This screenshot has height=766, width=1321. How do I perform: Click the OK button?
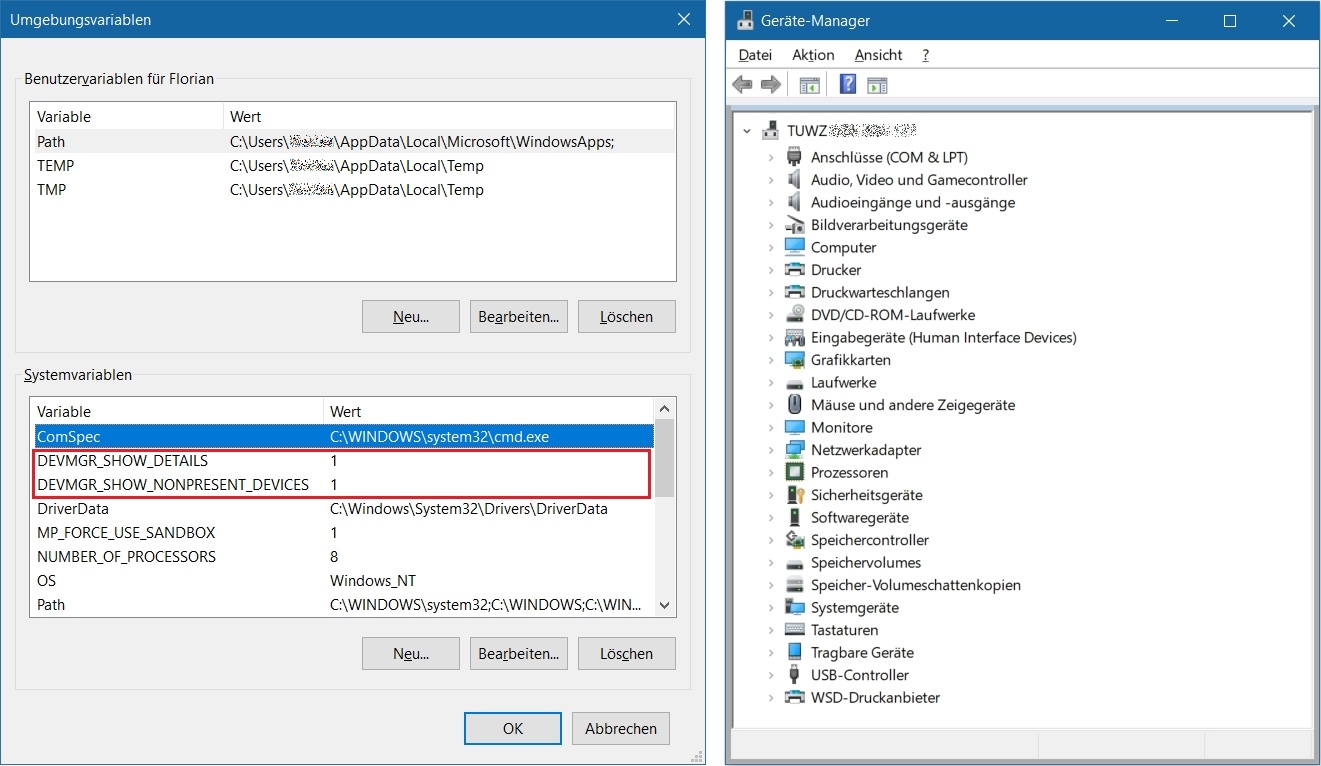pos(513,729)
